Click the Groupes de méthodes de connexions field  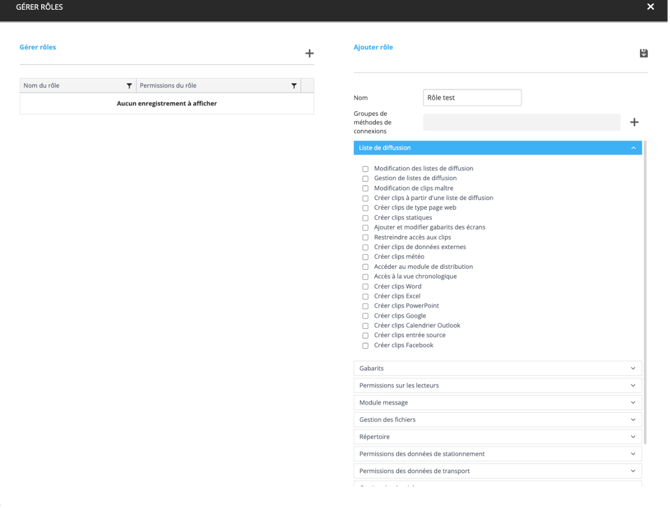click(522, 122)
